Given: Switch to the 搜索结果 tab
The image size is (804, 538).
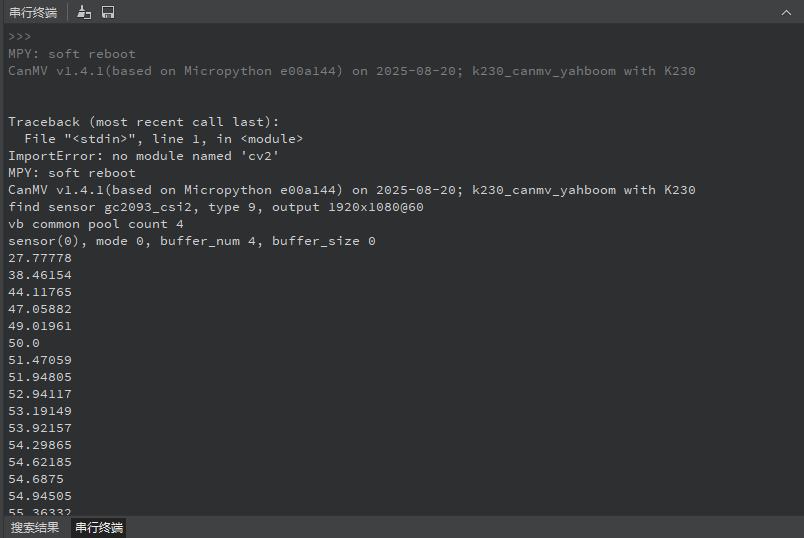Looking at the screenshot, I should coord(35,528).
